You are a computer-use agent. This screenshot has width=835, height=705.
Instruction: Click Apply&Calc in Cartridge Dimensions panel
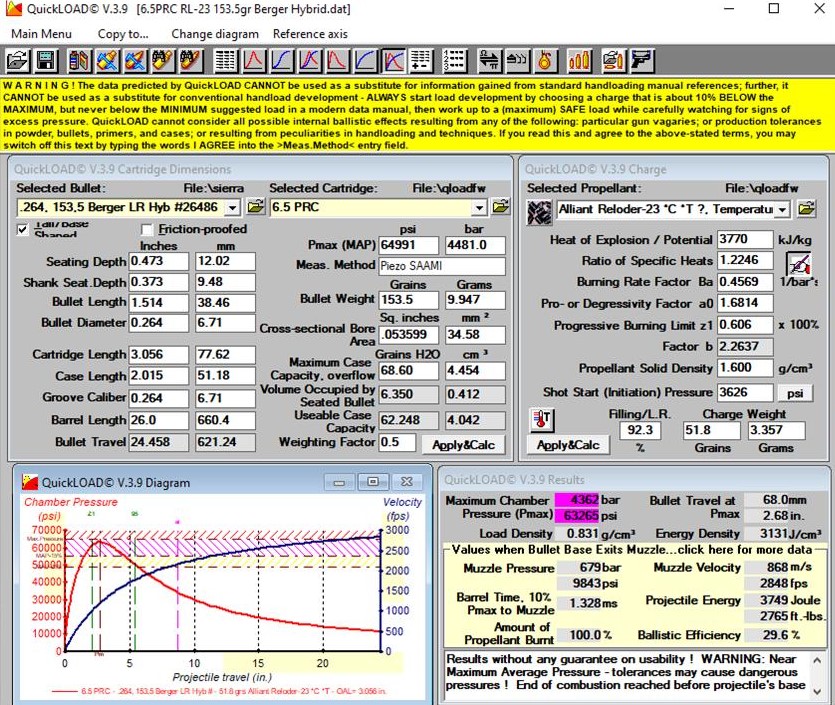(463, 445)
